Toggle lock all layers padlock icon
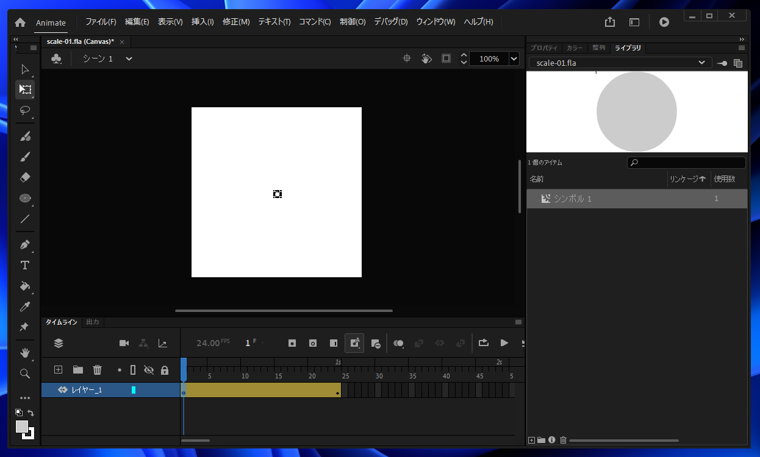 [165, 370]
